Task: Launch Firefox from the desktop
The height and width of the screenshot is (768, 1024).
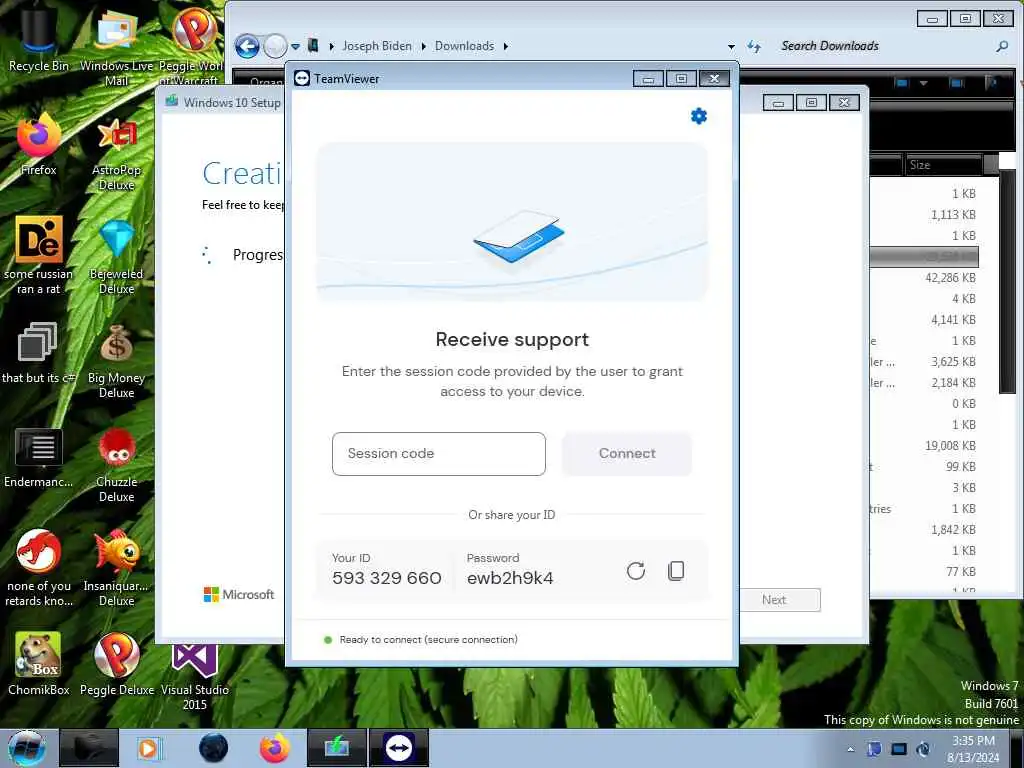Action: tap(39, 145)
